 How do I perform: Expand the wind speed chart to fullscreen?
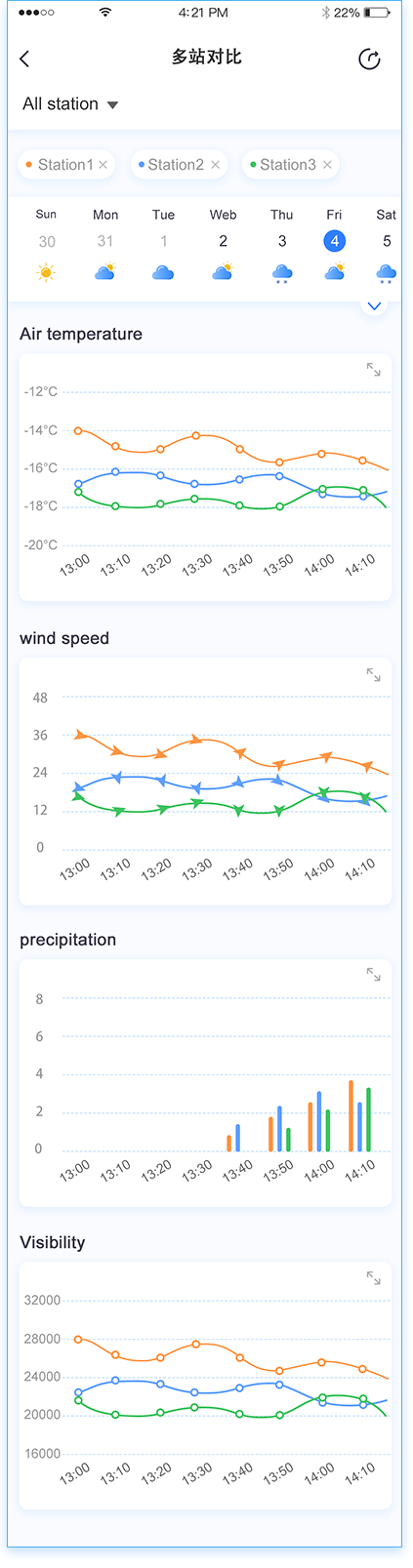click(373, 675)
